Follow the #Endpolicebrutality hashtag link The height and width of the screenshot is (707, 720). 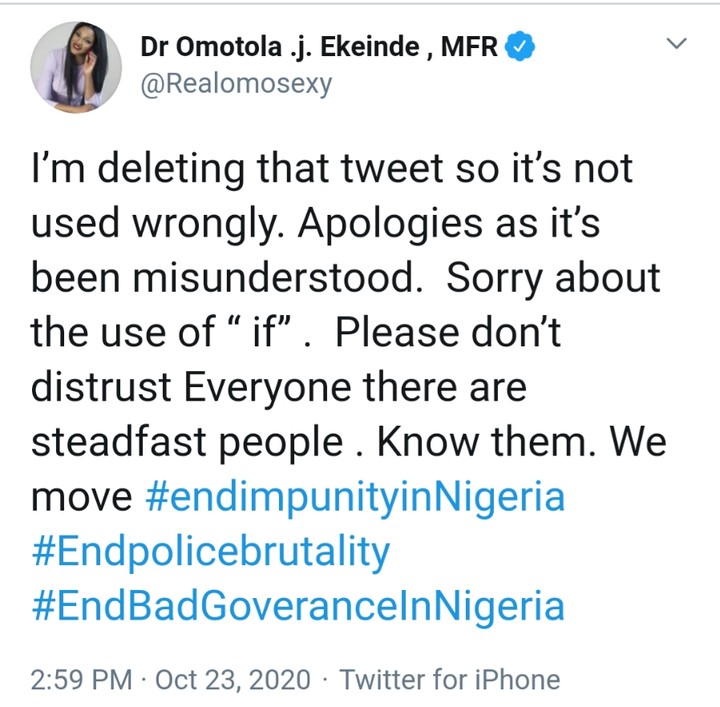point(211,552)
